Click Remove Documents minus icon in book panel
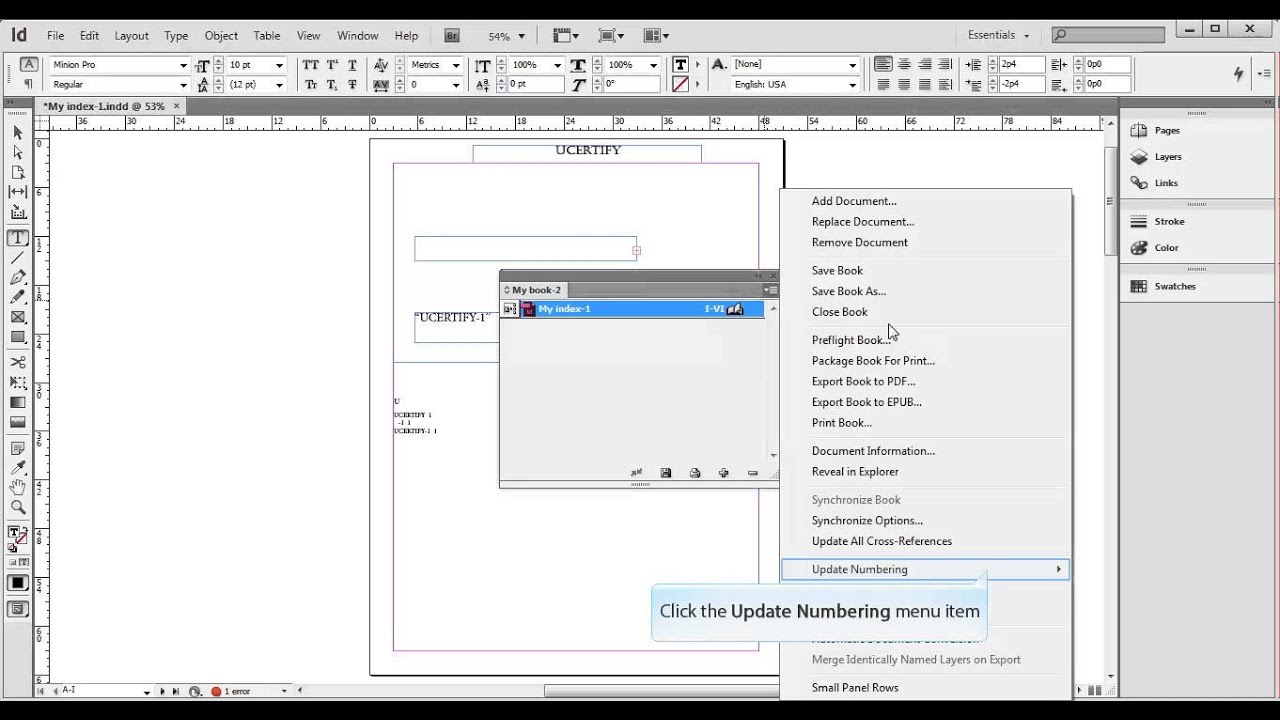Screen dimensions: 1280x720 point(753,473)
